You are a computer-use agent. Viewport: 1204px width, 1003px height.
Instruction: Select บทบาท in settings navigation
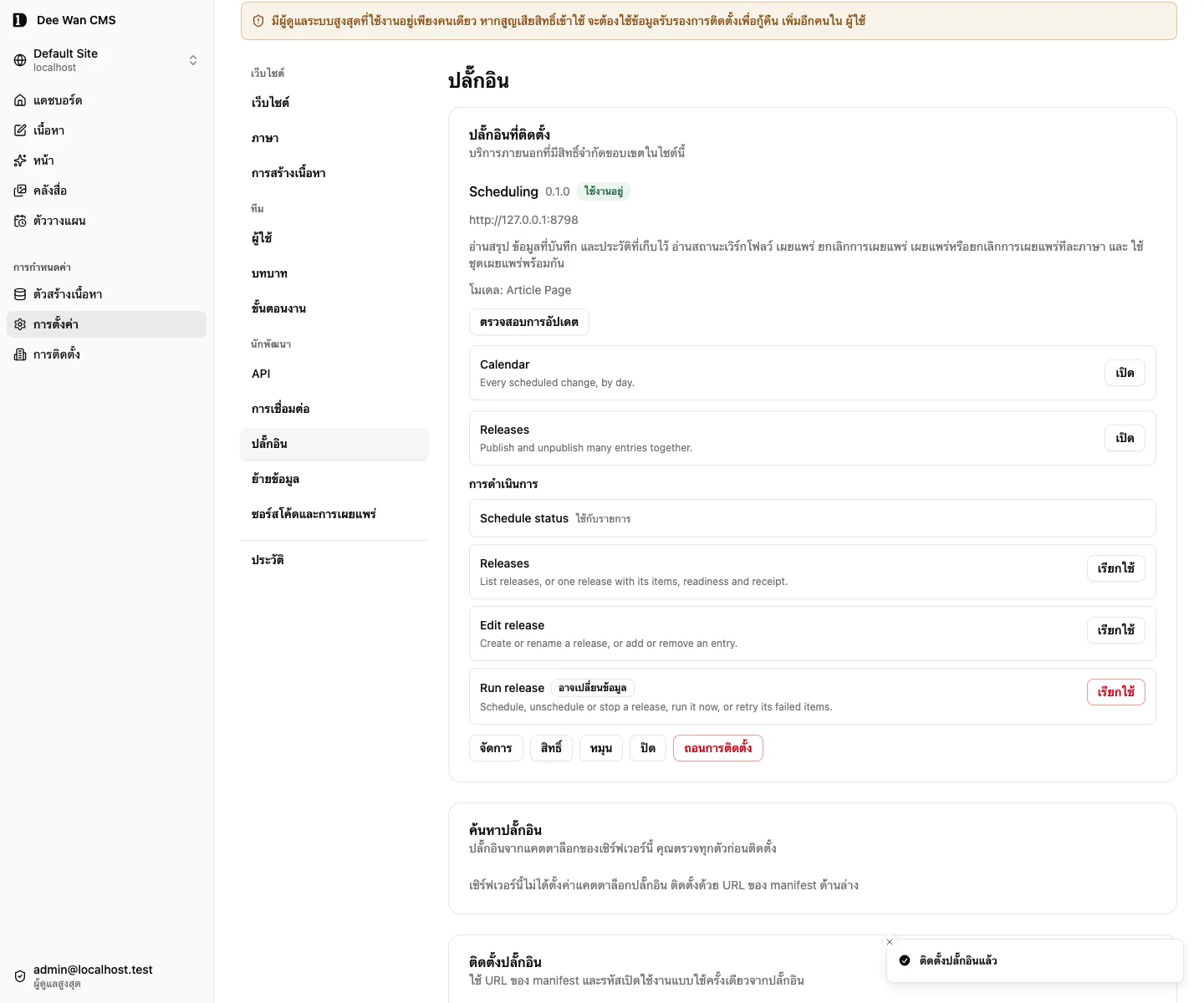334,273
